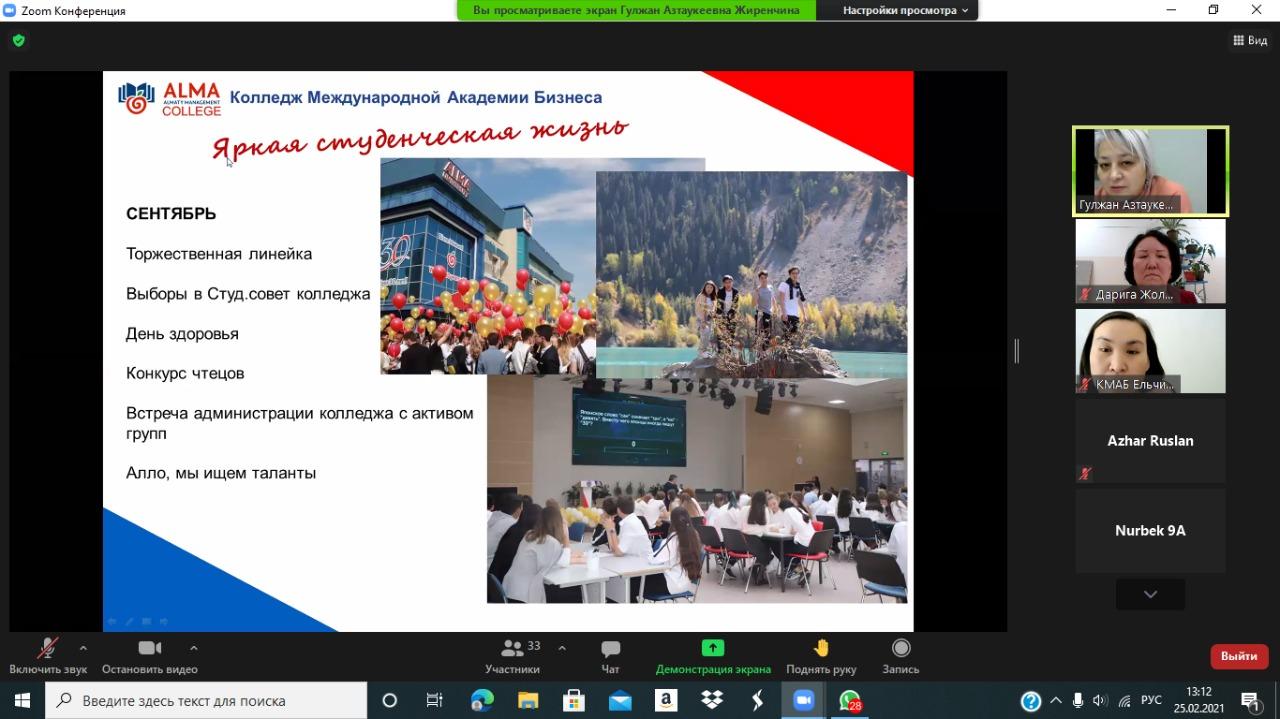Raise hand with Поднять руку icon
The height and width of the screenshot is (719, 1280).
(821, 648)
